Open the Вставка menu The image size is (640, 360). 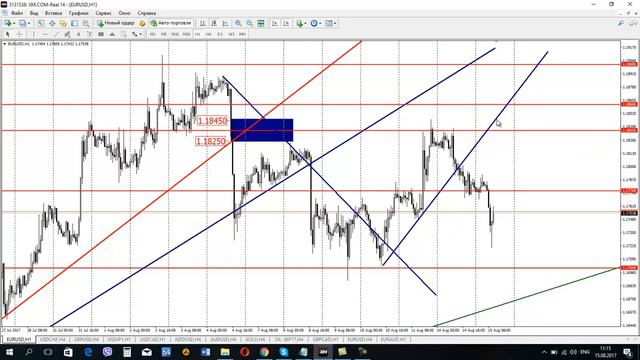click(53, 13)
